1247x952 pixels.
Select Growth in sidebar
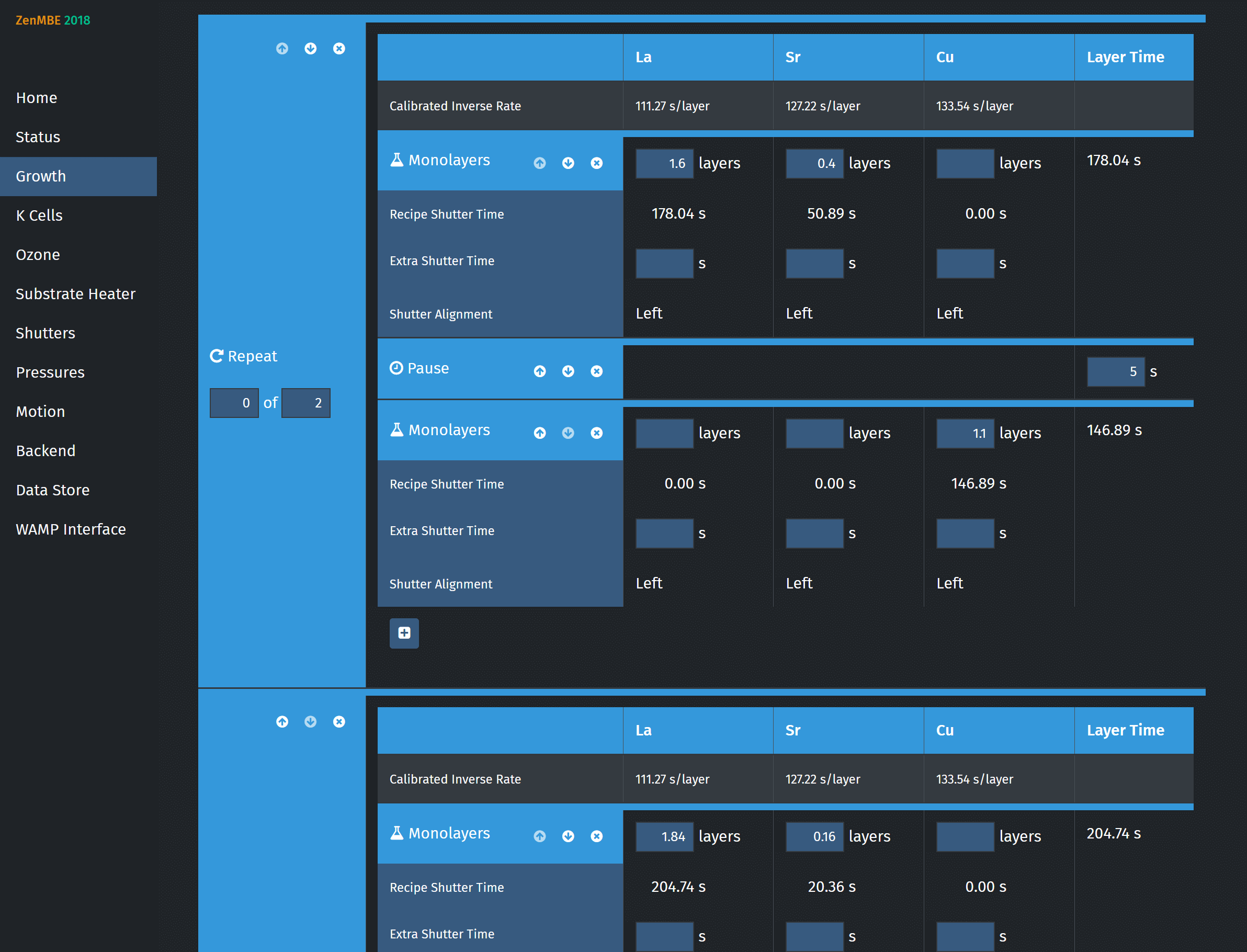pos(78,176)
